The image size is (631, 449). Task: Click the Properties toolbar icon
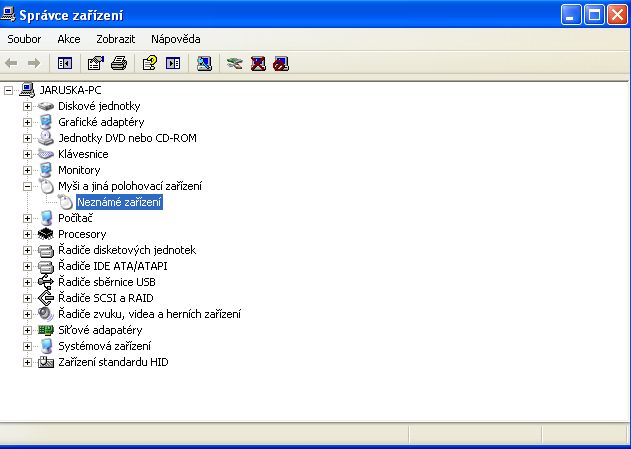click(96, 64)
